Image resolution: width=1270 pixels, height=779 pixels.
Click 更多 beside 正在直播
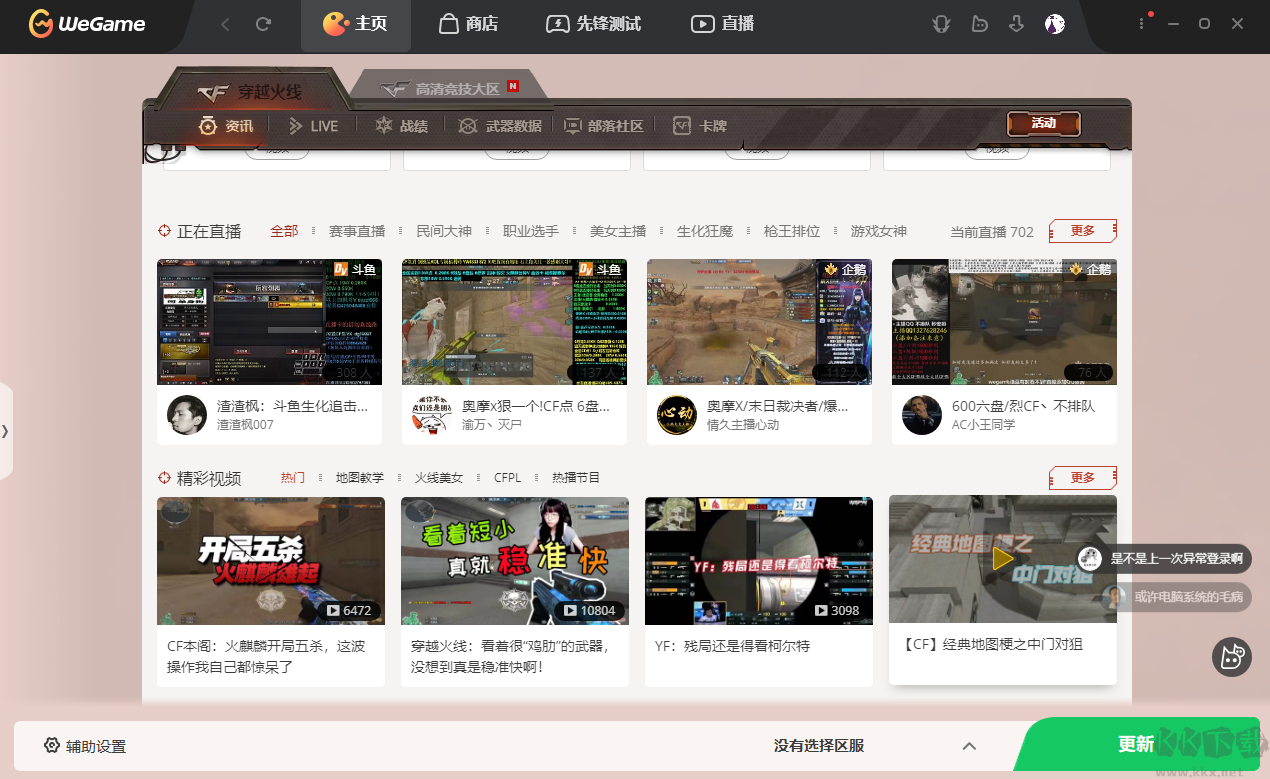pyautogui.click(x=1083, y=231)
